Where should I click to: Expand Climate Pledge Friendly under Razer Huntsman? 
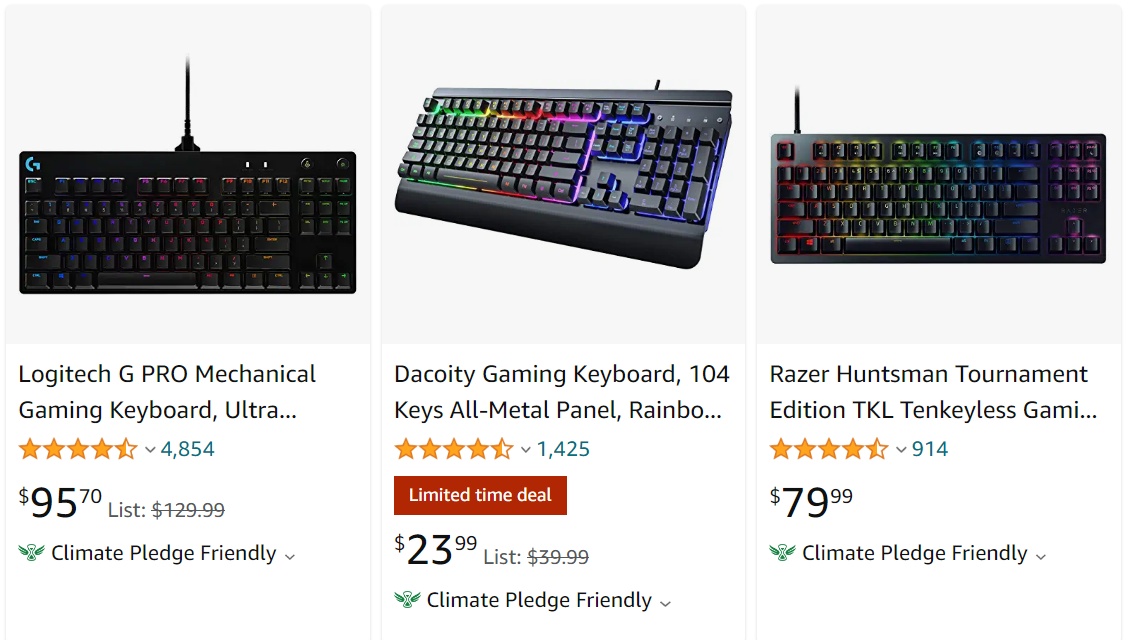pyautogui.click(x=1040, y=555)
